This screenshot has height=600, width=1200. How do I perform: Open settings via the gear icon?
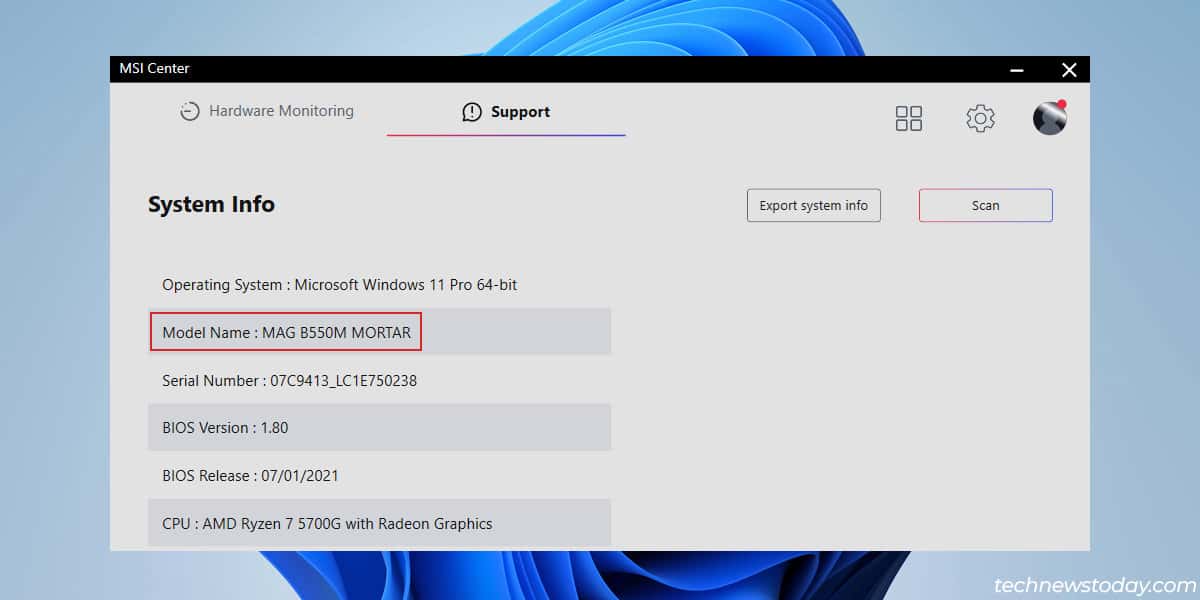click(x=980, y=119)
